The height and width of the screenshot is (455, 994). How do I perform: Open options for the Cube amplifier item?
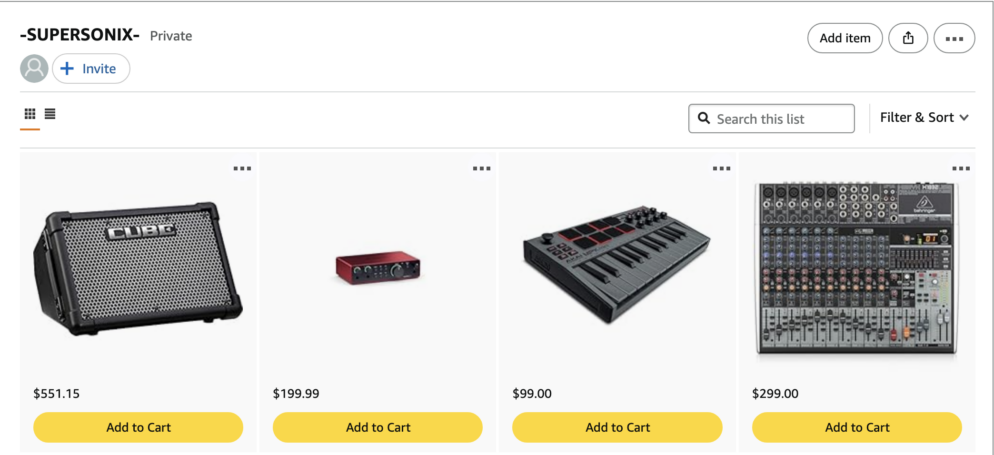242,168
